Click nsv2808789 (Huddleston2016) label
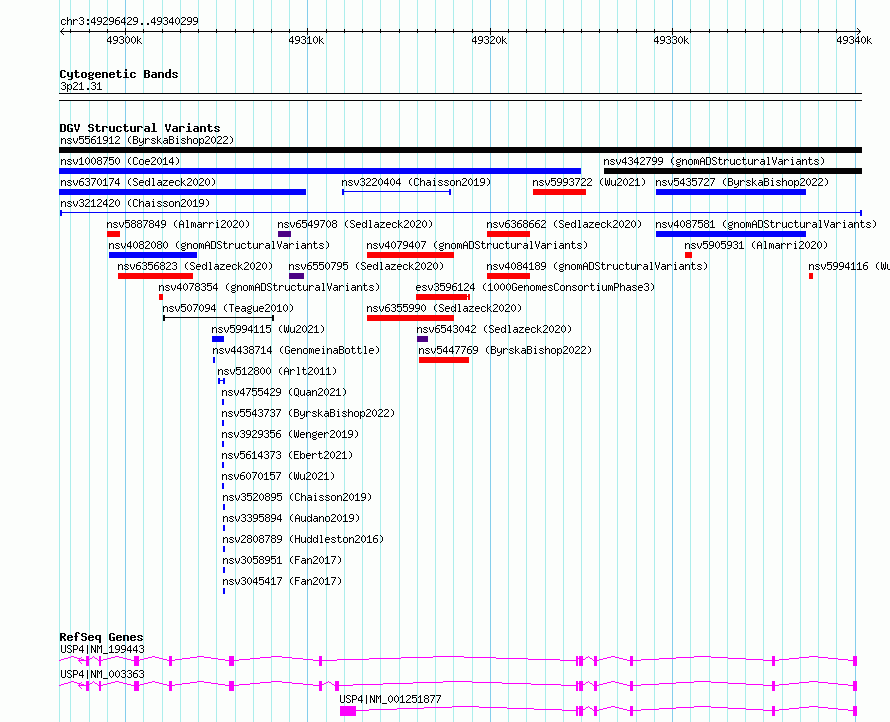 (x=303, y=539)
